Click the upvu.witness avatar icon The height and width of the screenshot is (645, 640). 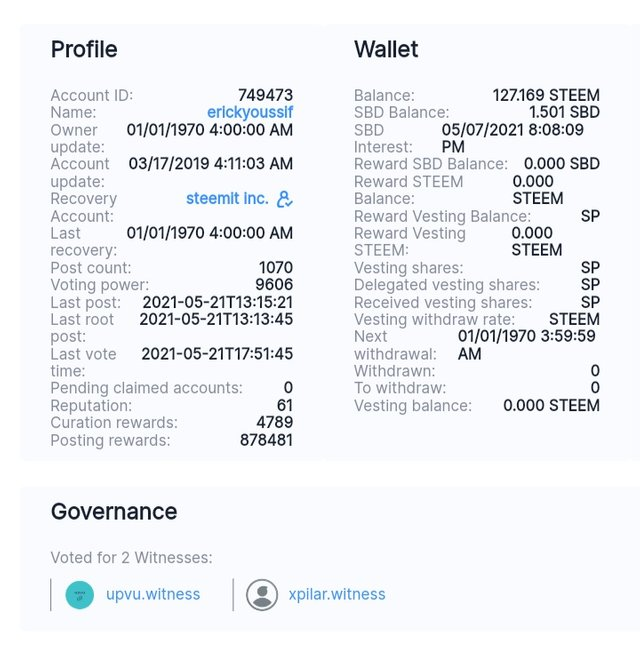tap(80, 595)
